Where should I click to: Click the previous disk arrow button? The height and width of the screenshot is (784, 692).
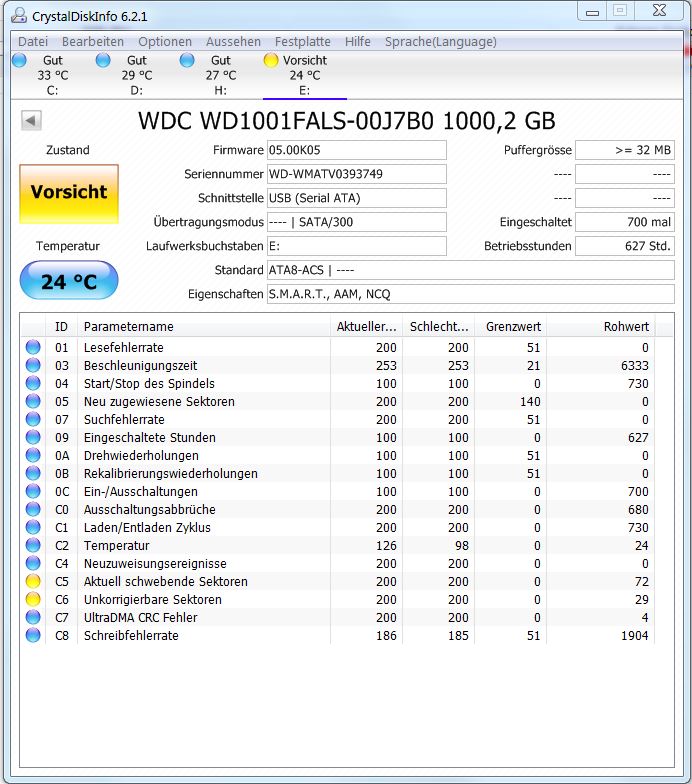[x=31, y=120]
